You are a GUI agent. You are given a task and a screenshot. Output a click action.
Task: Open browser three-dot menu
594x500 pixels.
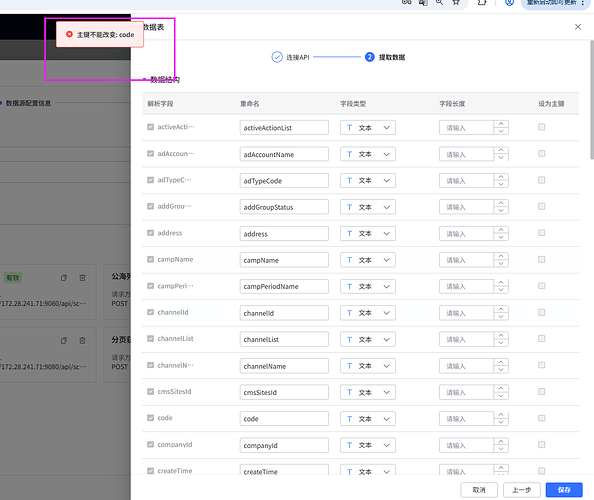(x=583, y=3)
